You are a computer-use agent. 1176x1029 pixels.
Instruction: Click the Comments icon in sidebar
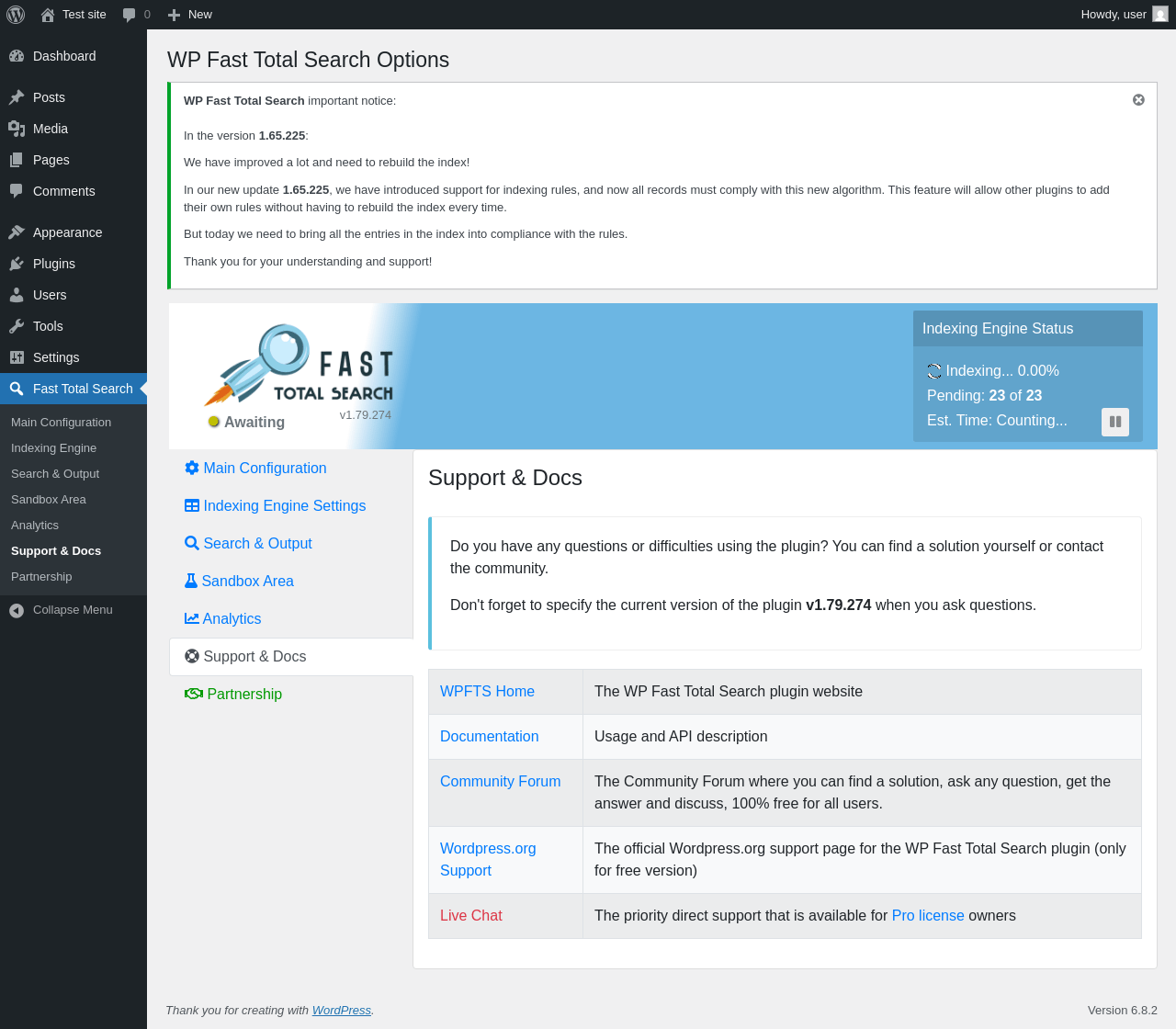(x=17, y=191)
